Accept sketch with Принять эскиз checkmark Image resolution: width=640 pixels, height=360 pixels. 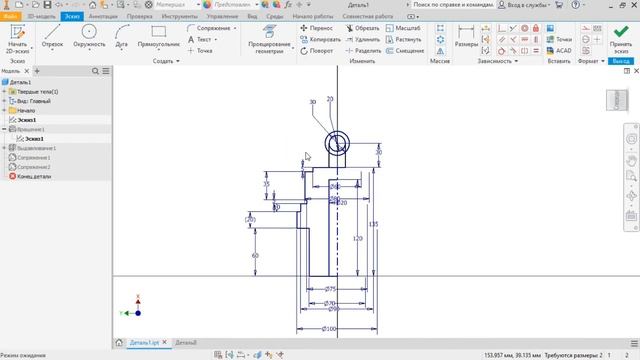(x=621, y=39)
